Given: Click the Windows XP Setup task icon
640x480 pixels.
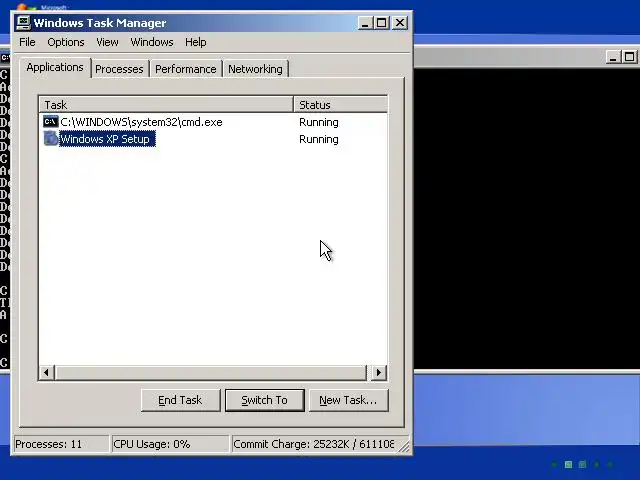Looking at the screenshot, I should [x=51, y=139].
